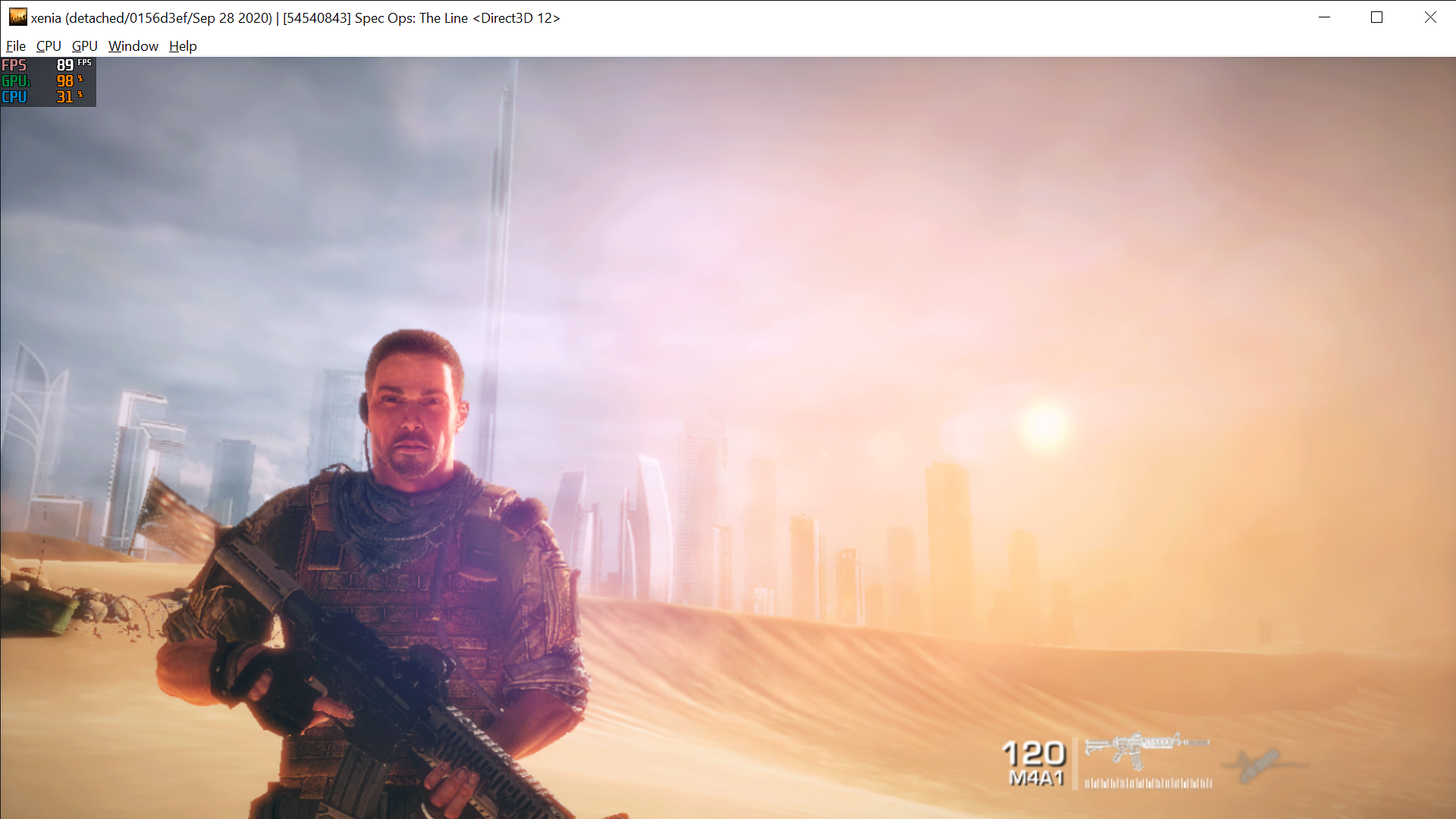Click the 31% CPU usage value
The width and height of the screenshot is (1456, 819).
click(x=64, y=96)
